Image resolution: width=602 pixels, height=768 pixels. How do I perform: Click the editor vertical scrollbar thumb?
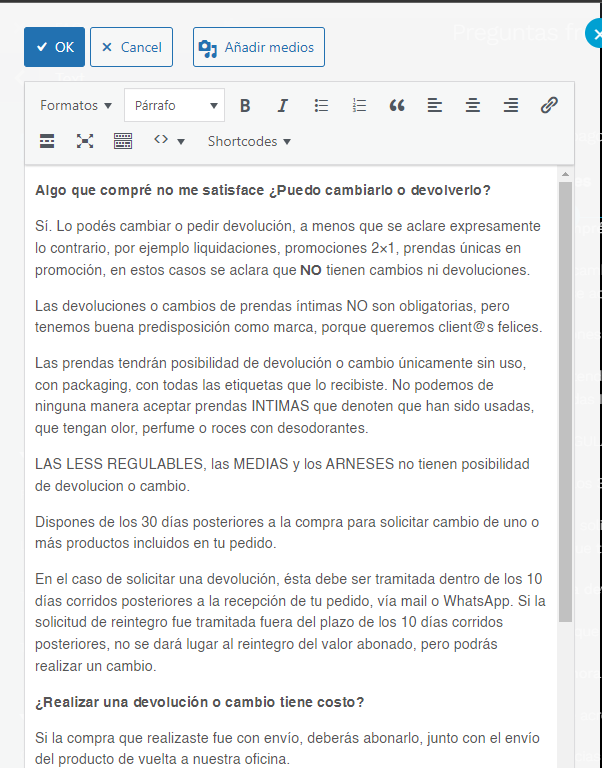tap(565, 402)
